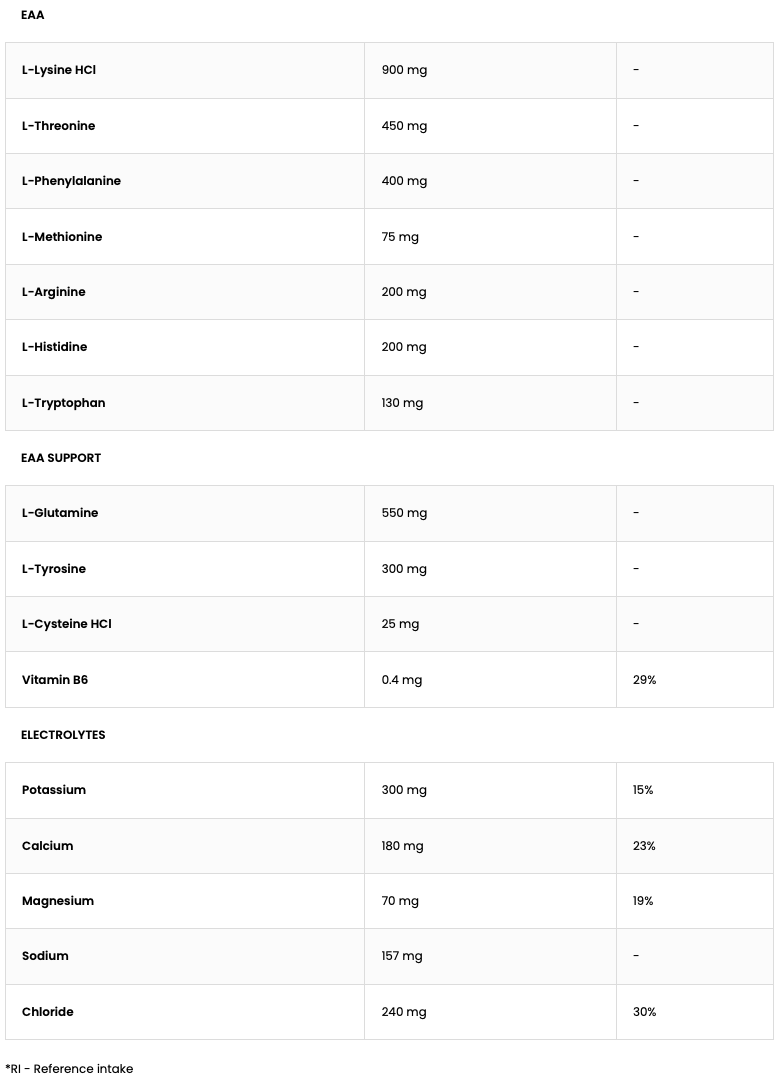Image resolution: width=781 pixels, height=1082 pixels.
Task: Click the Potassium 15% reference intake
Action: (643, 790)
